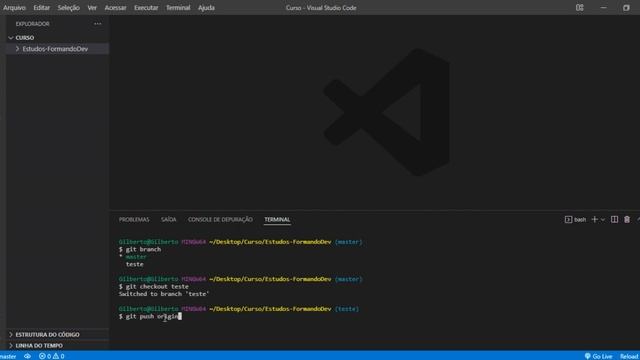640x360 pixels.
Task: Expand the Estudos-FormandoDev folder chevron
Action: pyautogui.click(x=17, y=49)
